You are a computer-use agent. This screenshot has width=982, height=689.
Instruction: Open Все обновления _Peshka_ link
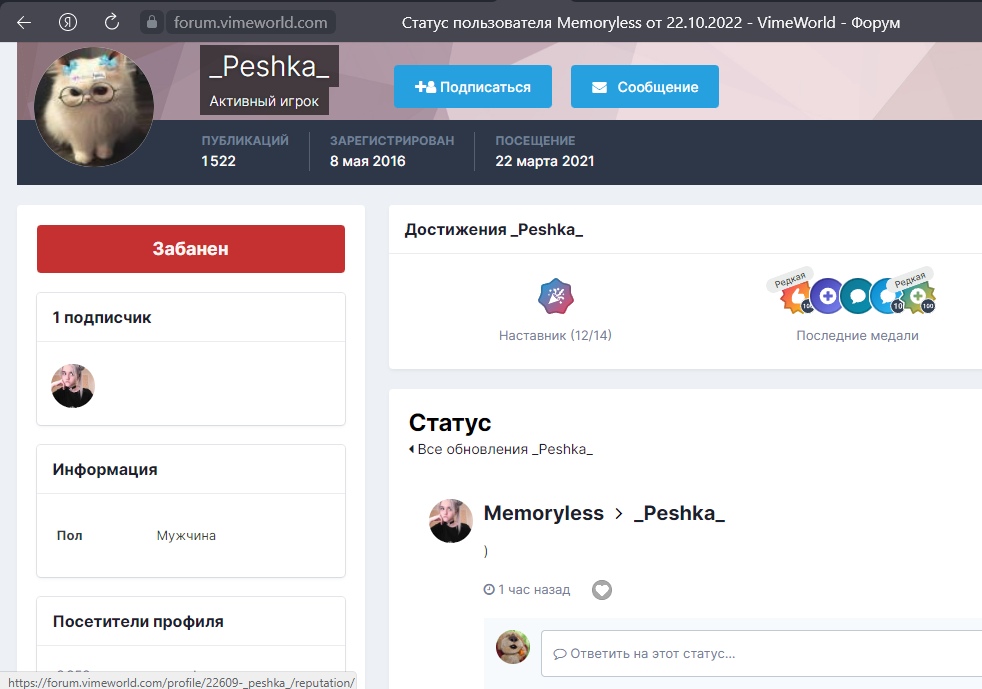504,449
